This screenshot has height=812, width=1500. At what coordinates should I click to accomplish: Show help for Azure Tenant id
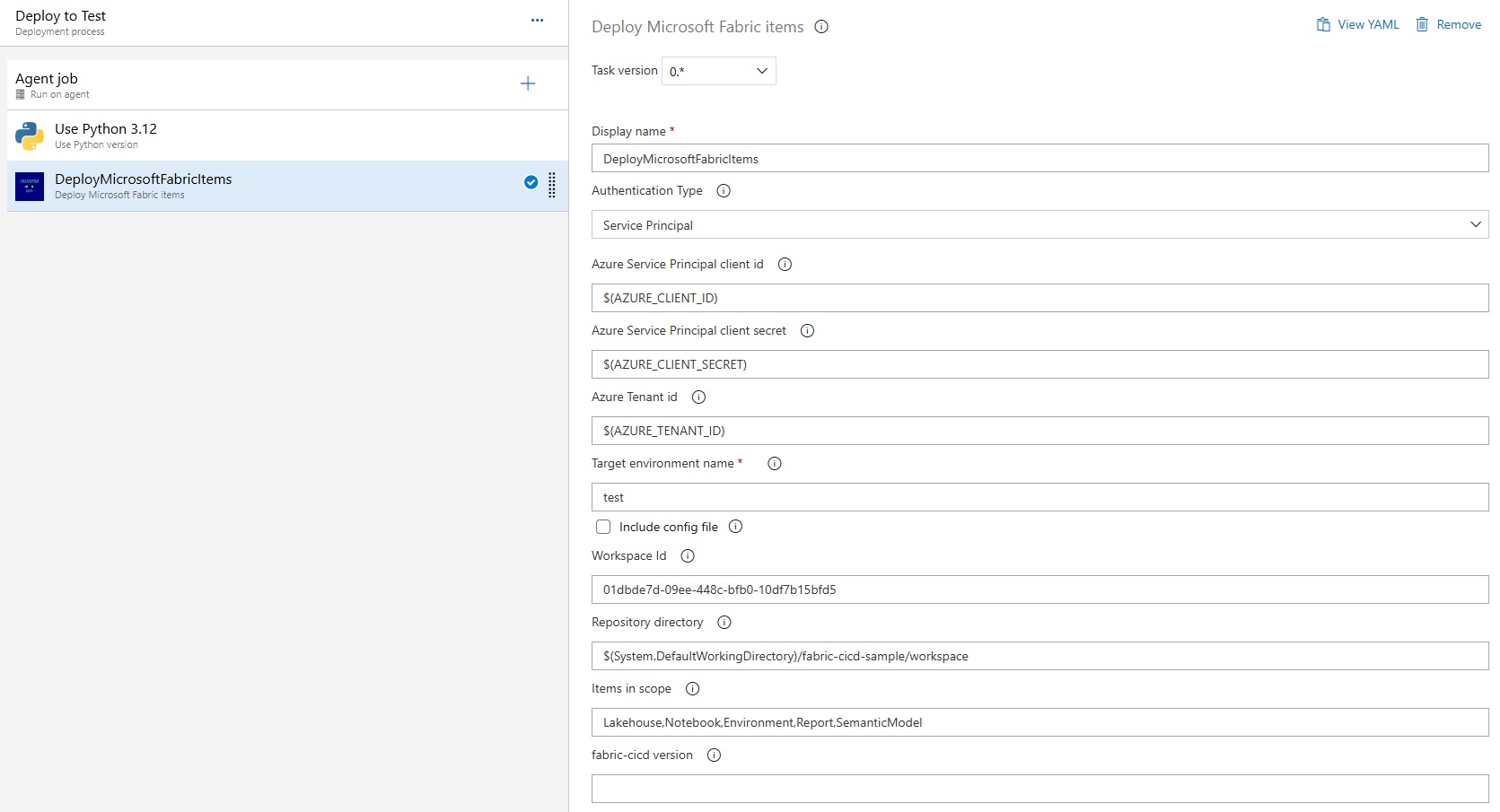(x=698, y=397)
